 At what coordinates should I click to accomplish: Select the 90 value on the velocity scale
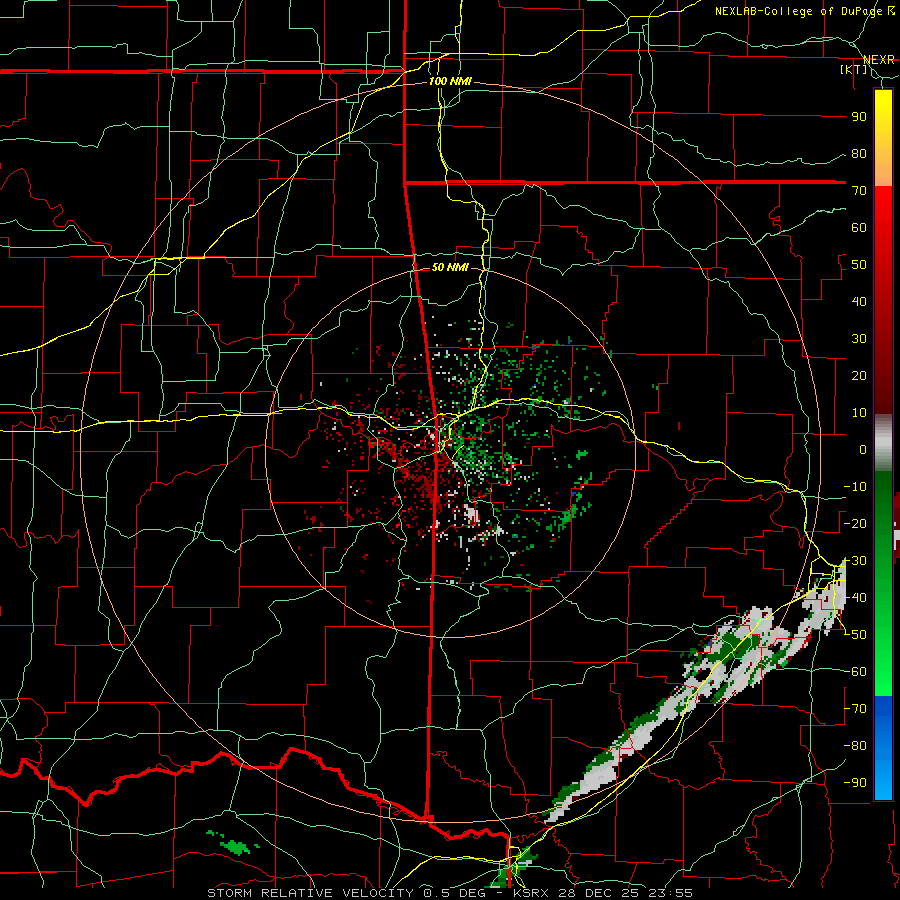(x=859, y=117)
